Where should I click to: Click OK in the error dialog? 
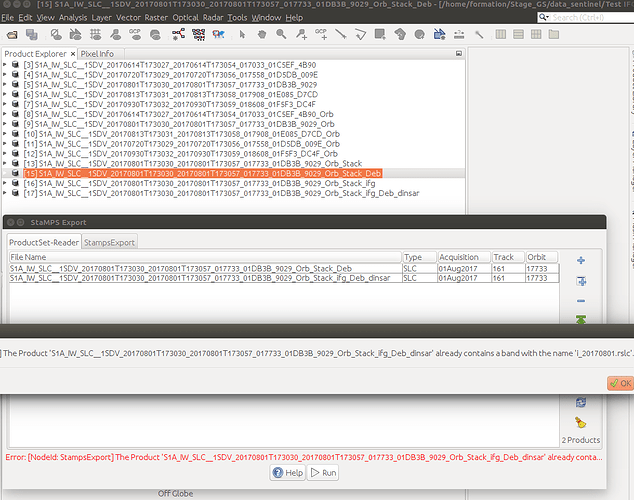[621, 383]
